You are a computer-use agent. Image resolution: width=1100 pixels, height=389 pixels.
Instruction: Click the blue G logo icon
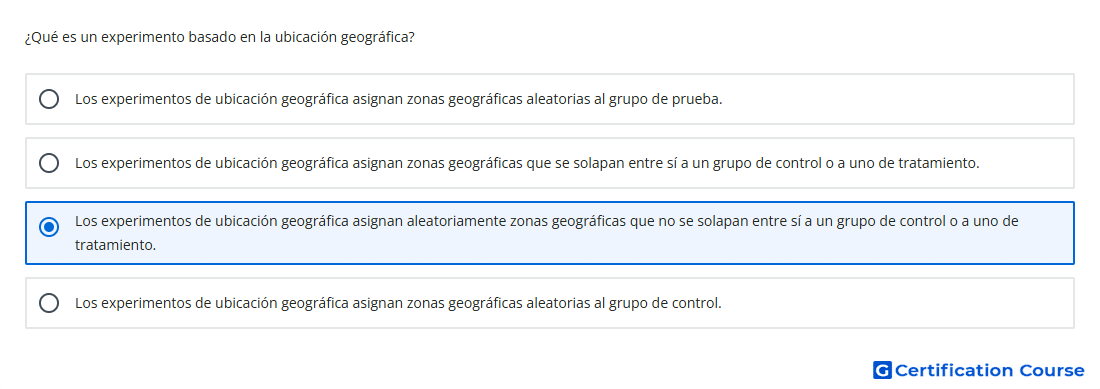882,370
